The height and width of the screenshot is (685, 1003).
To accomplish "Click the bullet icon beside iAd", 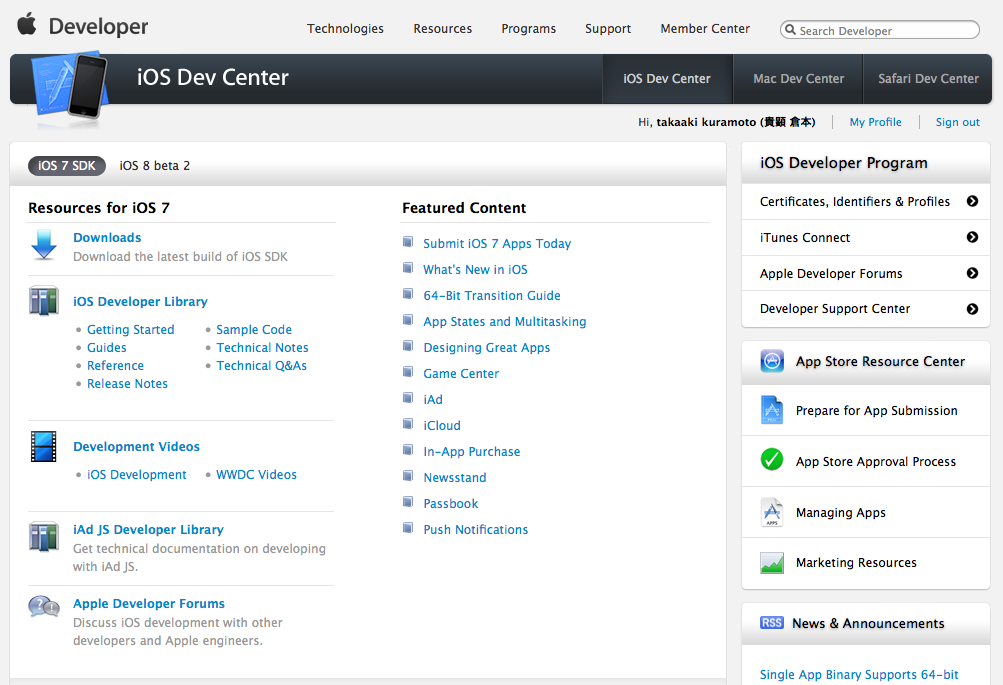I will point(407,398).
